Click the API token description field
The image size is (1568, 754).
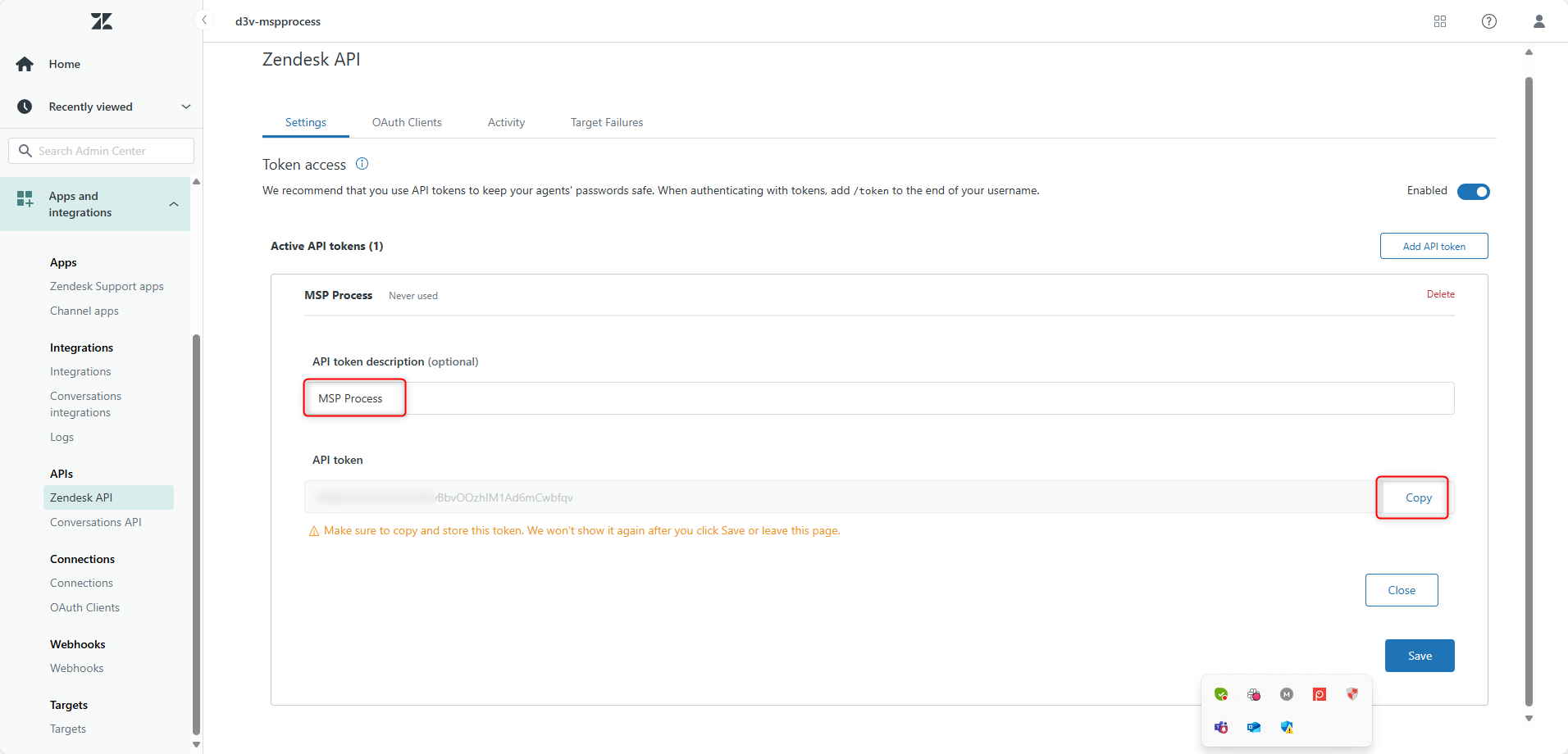tap(879, 398)
